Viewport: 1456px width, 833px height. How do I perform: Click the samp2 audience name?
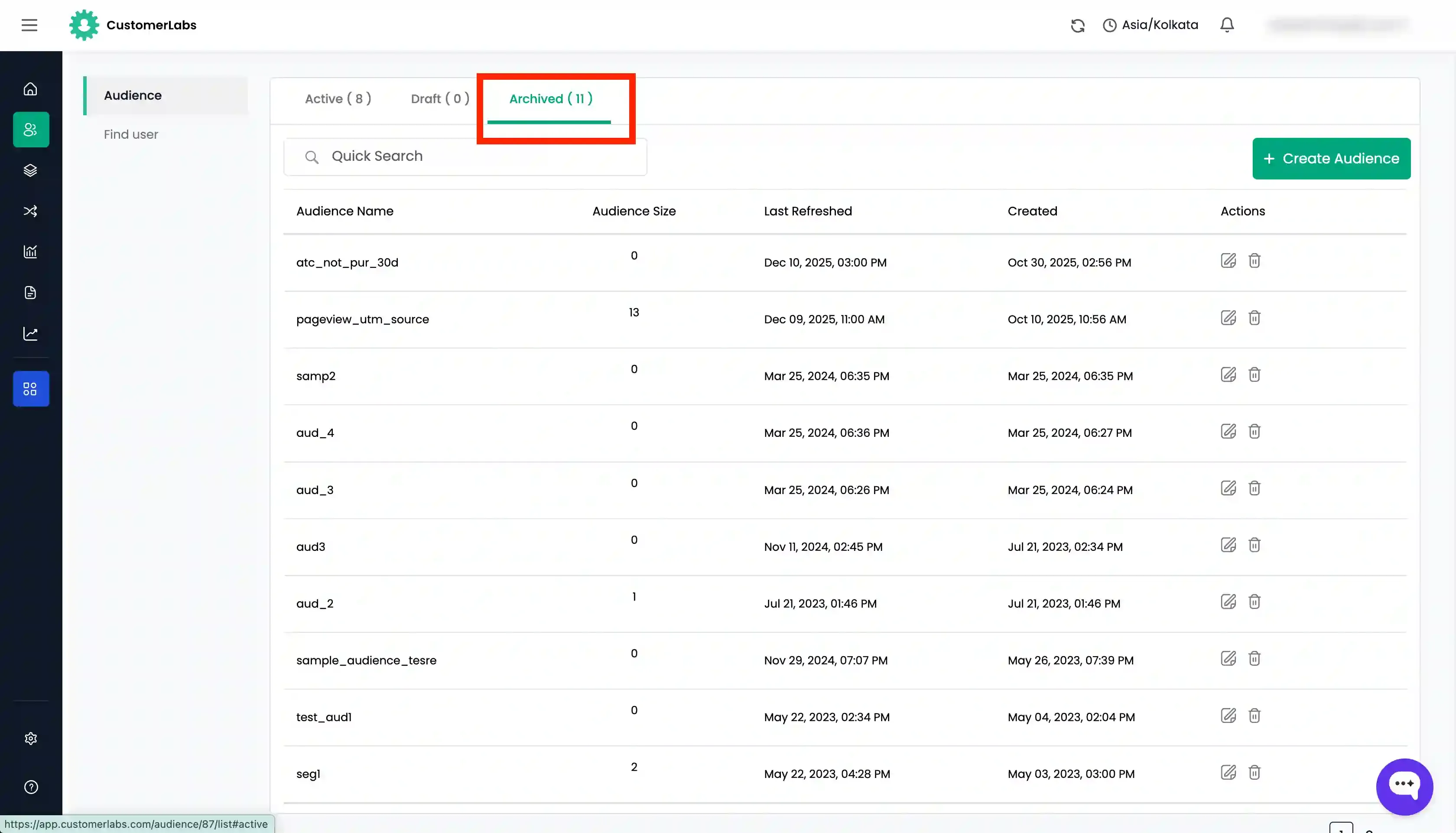tap(315, 376)
